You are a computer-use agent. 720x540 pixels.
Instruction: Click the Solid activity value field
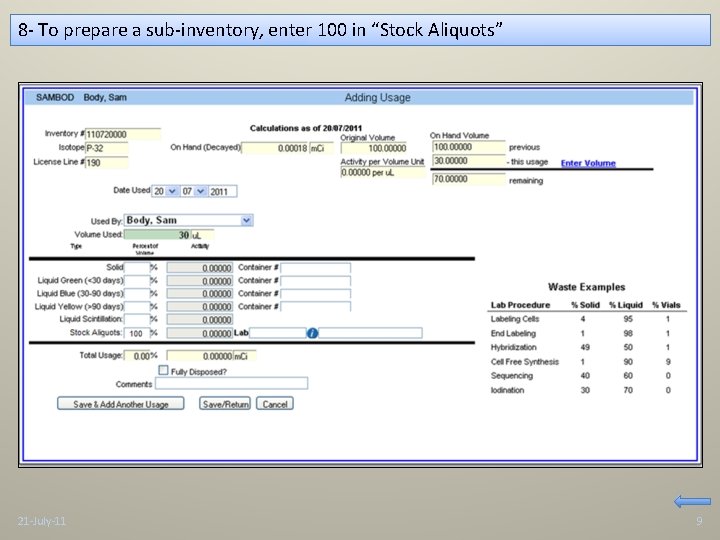tap(200, 268)
